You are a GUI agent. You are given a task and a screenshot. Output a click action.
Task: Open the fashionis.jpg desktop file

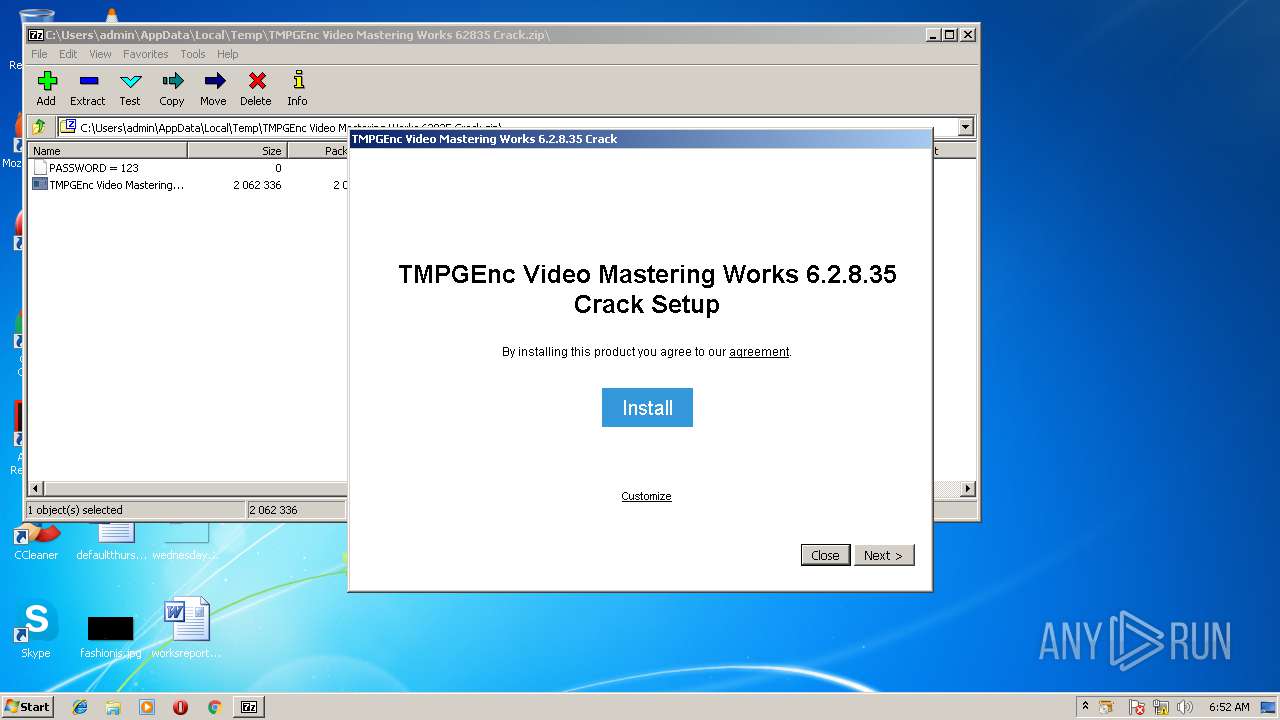pos(110,637)
